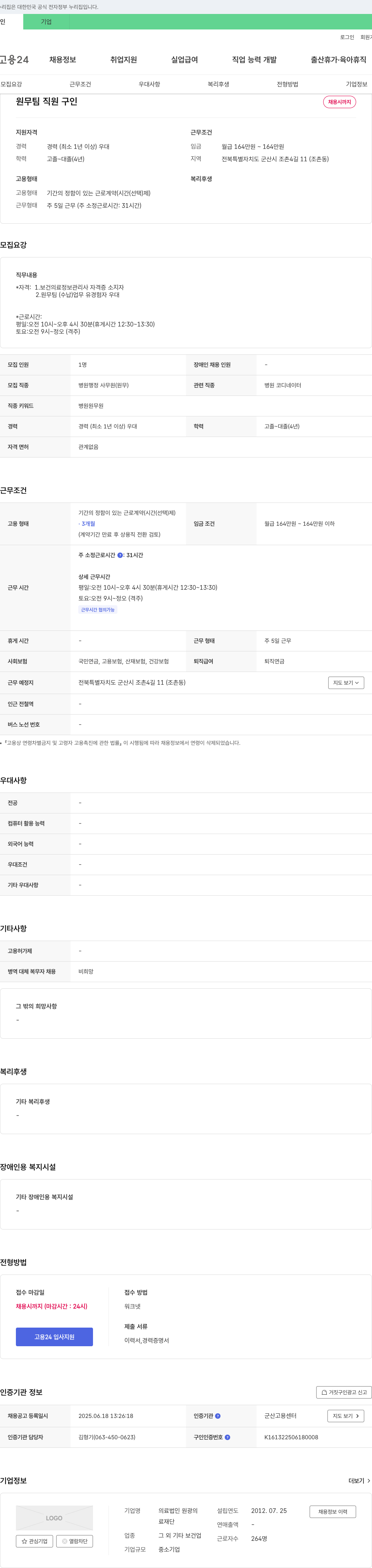Open the 실업급여 menu
This screenshot has height=1568, width=372.
click(x=184, y=60)
